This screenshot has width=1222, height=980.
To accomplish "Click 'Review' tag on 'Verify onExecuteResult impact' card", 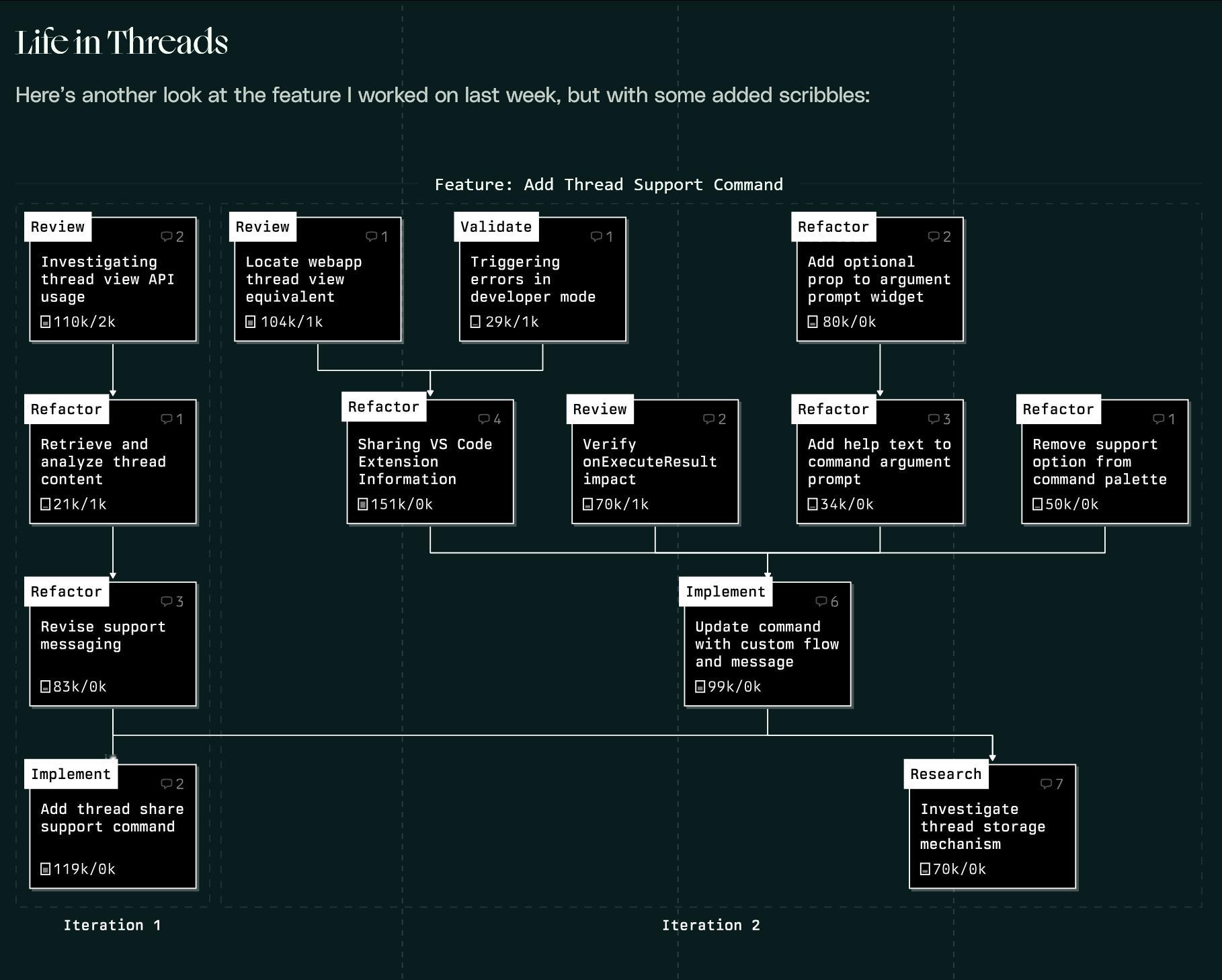I will [600, 409].
